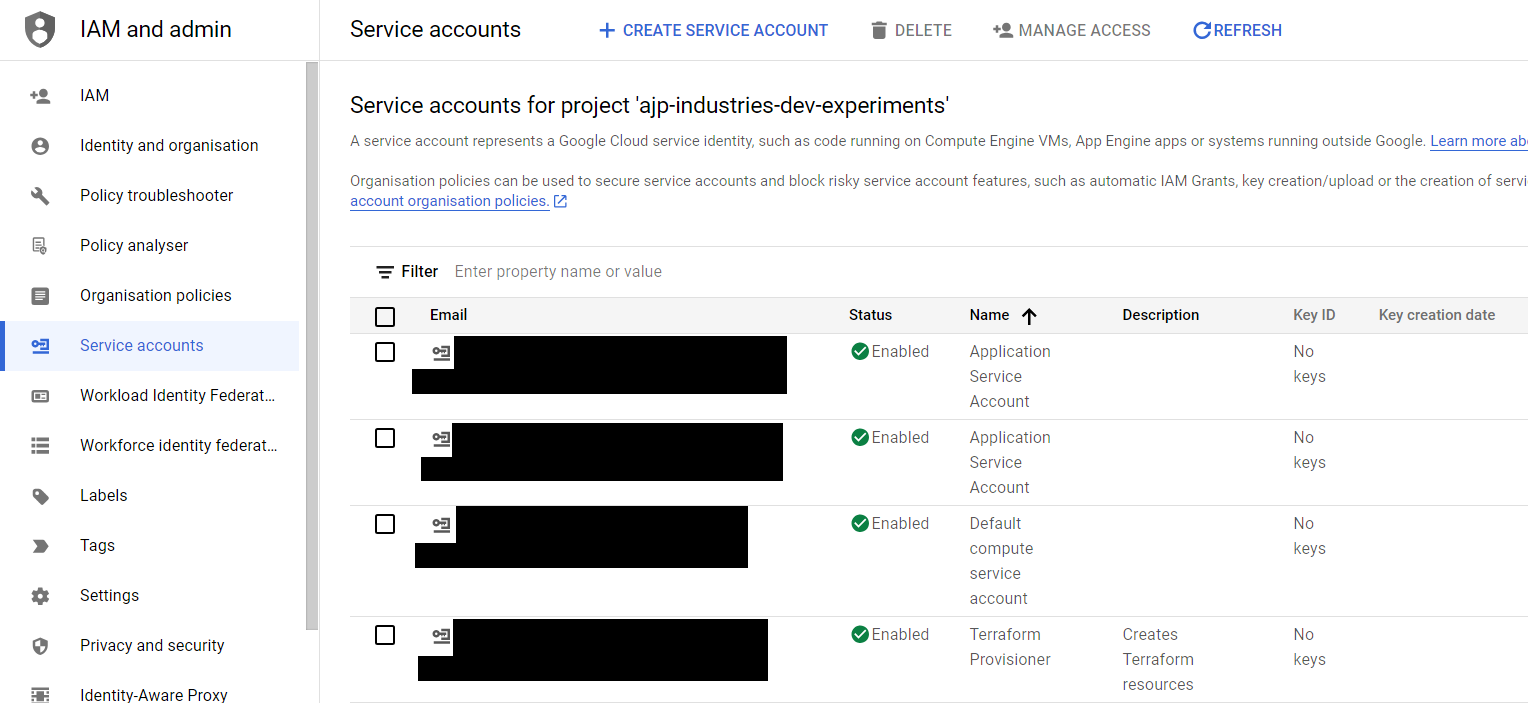1528x703 pixels.
Task: Click 'Terraform Provisioner' name cell
Action: [1010, 647]
